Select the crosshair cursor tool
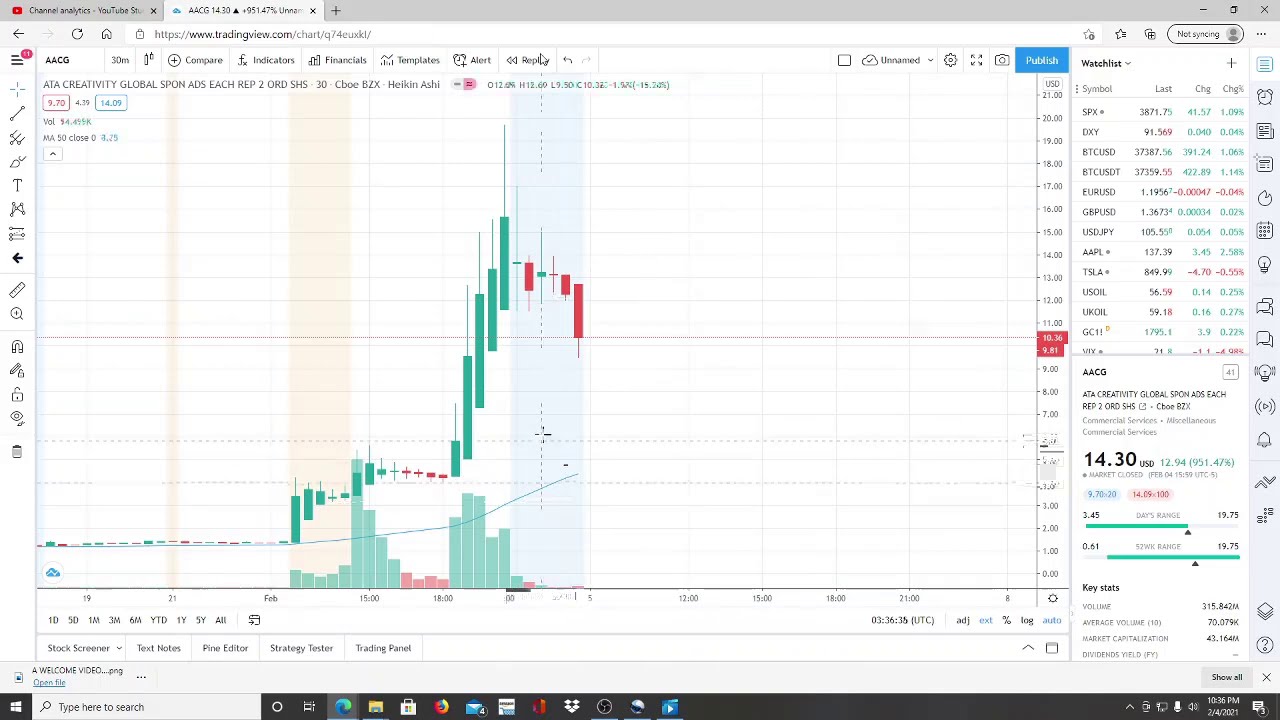Viewport: 1280px width, 720px height. [x=17, y=89]
